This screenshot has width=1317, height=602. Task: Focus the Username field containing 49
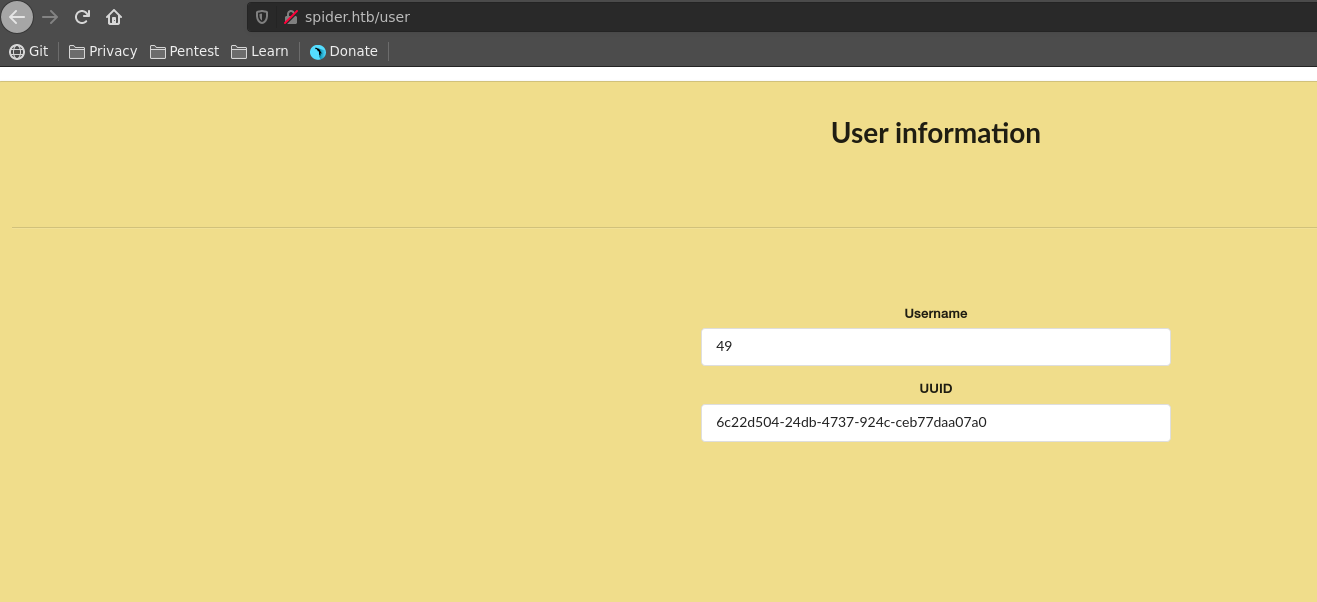point(935,347)
